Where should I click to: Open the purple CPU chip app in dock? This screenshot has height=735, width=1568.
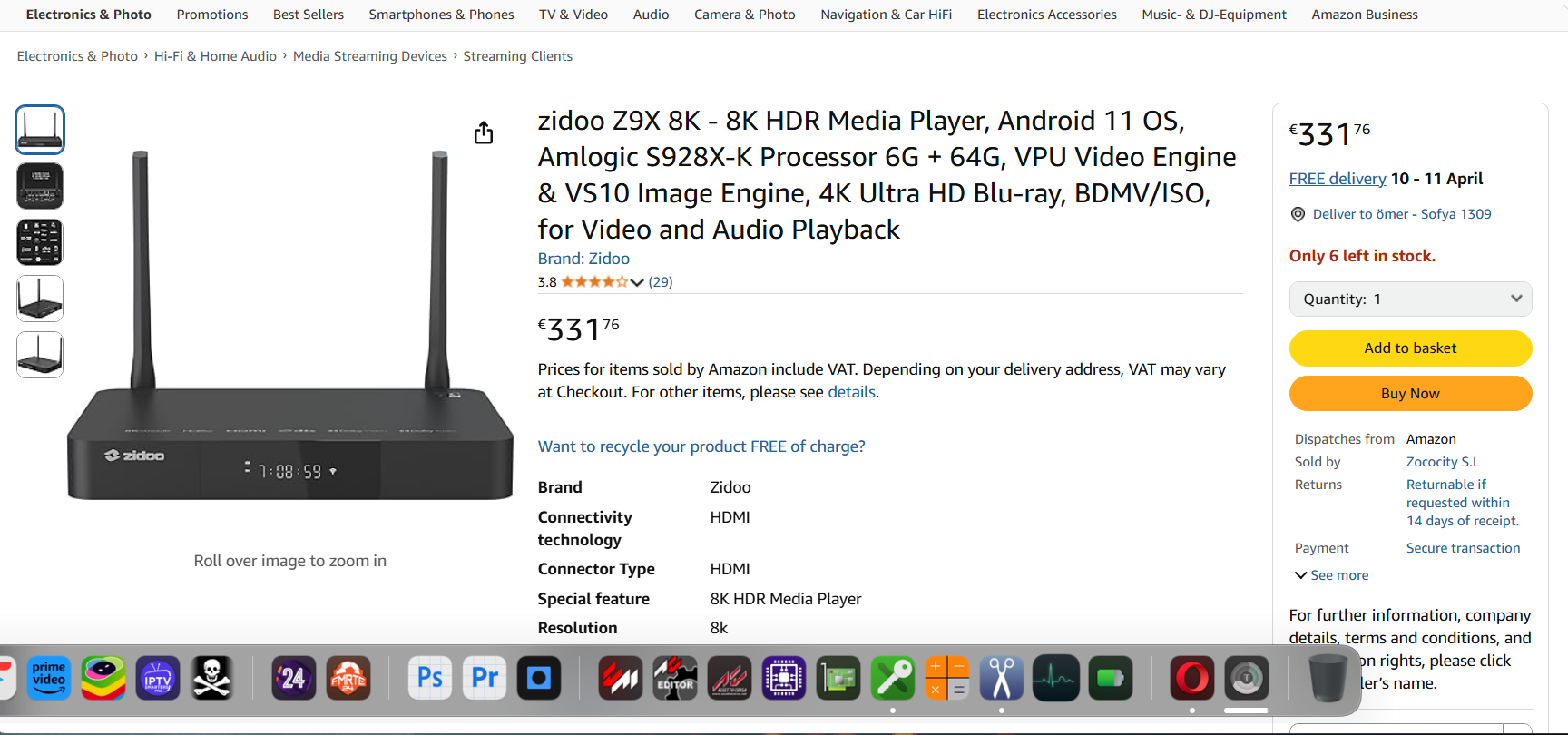pyautogui.click(x=784, y=678)
